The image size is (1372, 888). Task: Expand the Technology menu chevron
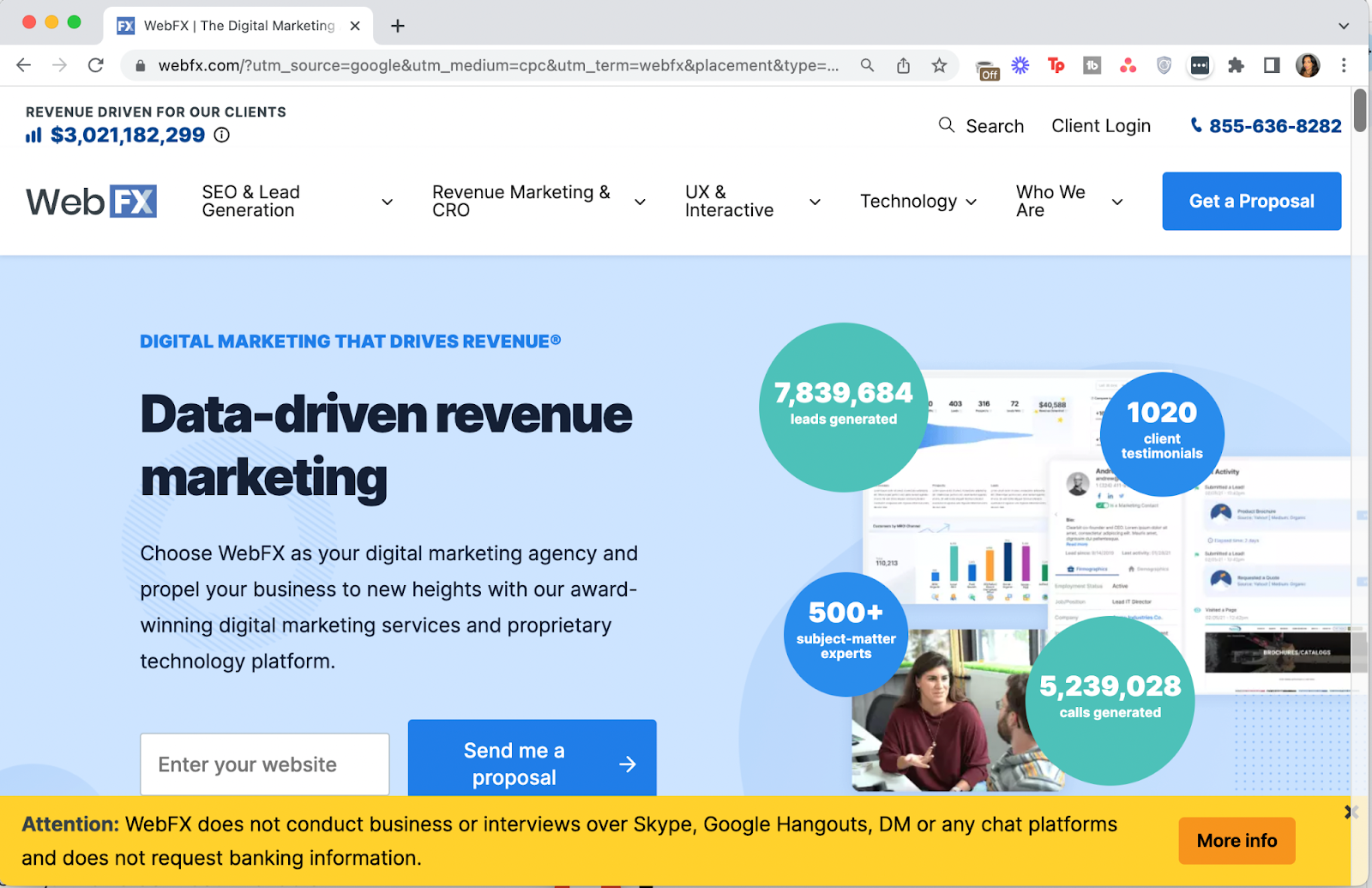pos(972,202)
